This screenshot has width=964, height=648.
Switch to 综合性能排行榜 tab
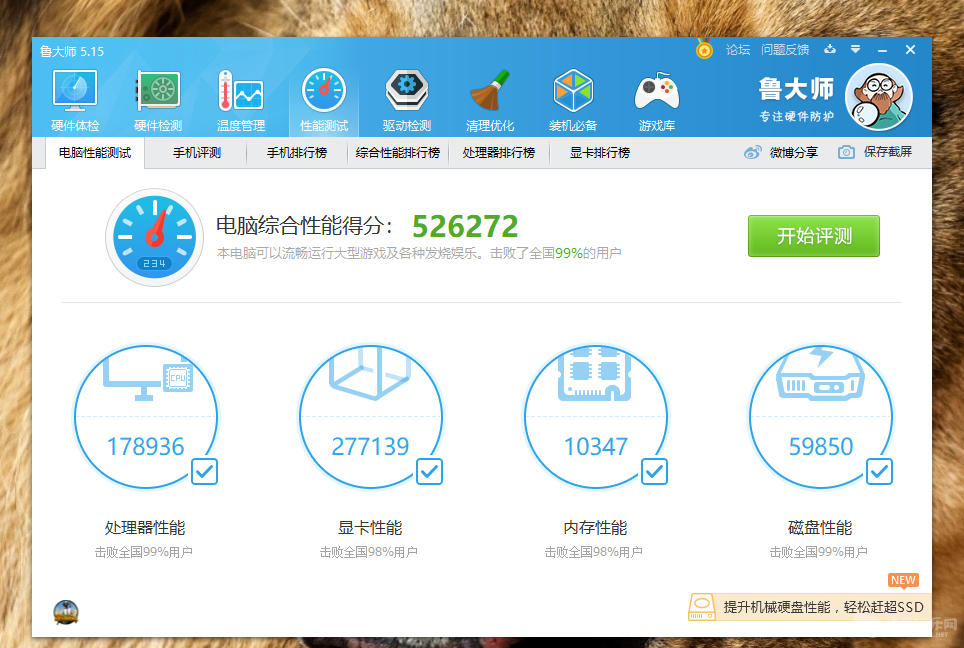pyautogui.click(x=398, y=152)
